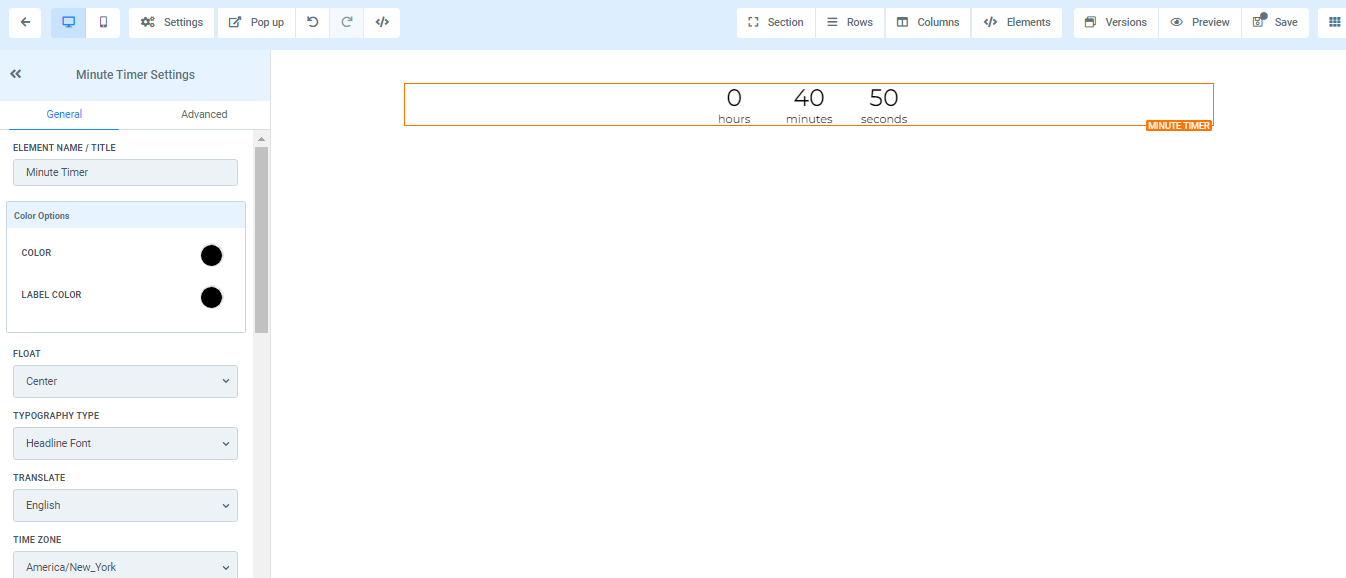Open the apps grid icon

[1334, 22]
